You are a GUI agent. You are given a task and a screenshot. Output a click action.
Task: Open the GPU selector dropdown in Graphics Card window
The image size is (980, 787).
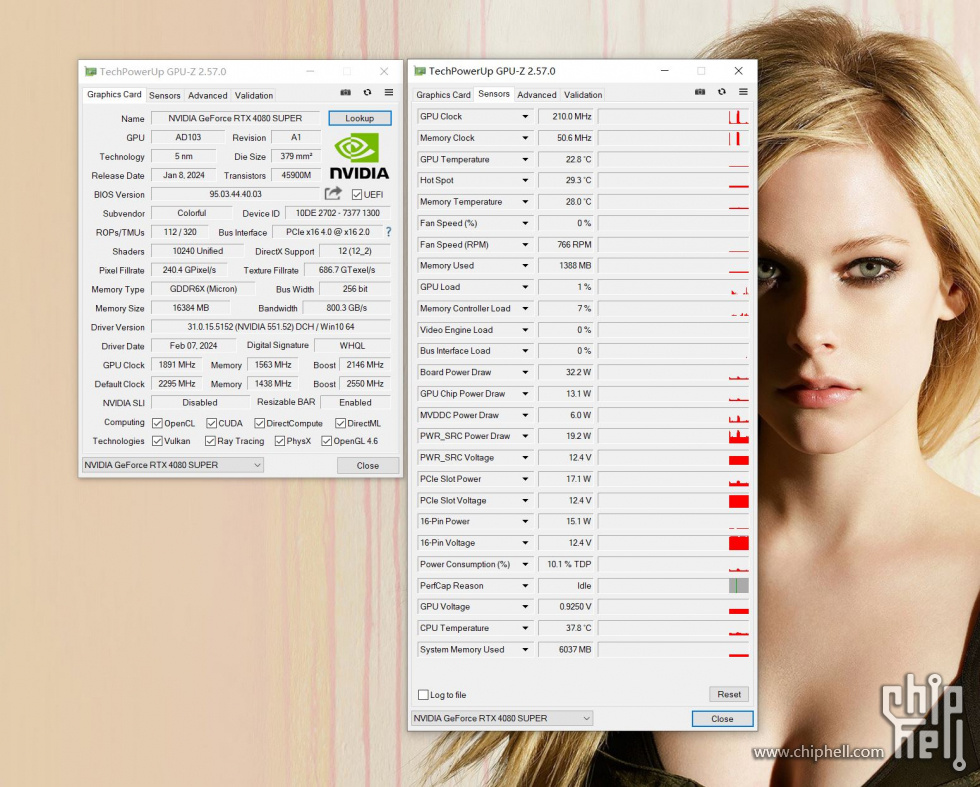(172, 465)
